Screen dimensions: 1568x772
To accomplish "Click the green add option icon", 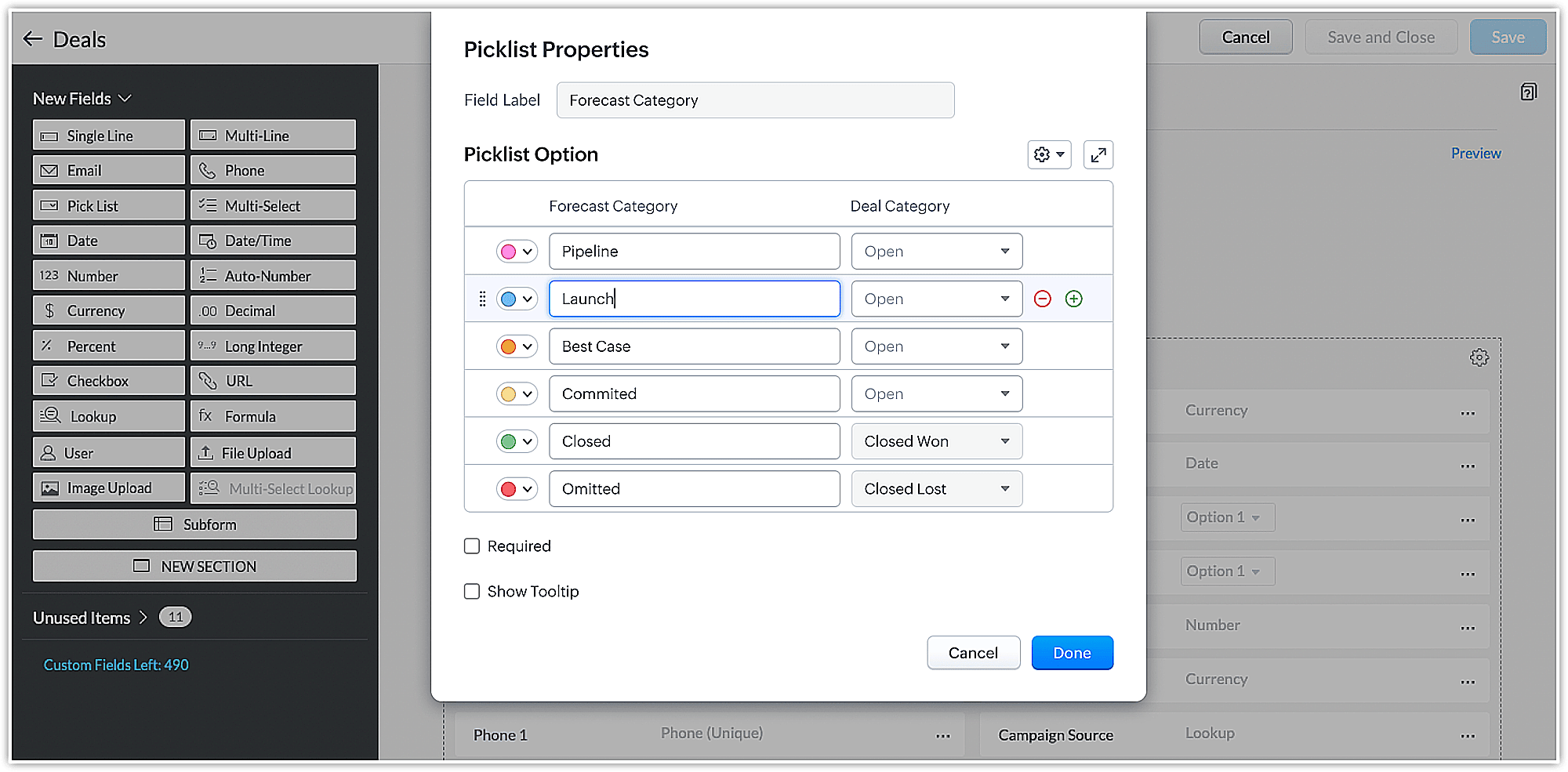I will (x=1073, y=299).
